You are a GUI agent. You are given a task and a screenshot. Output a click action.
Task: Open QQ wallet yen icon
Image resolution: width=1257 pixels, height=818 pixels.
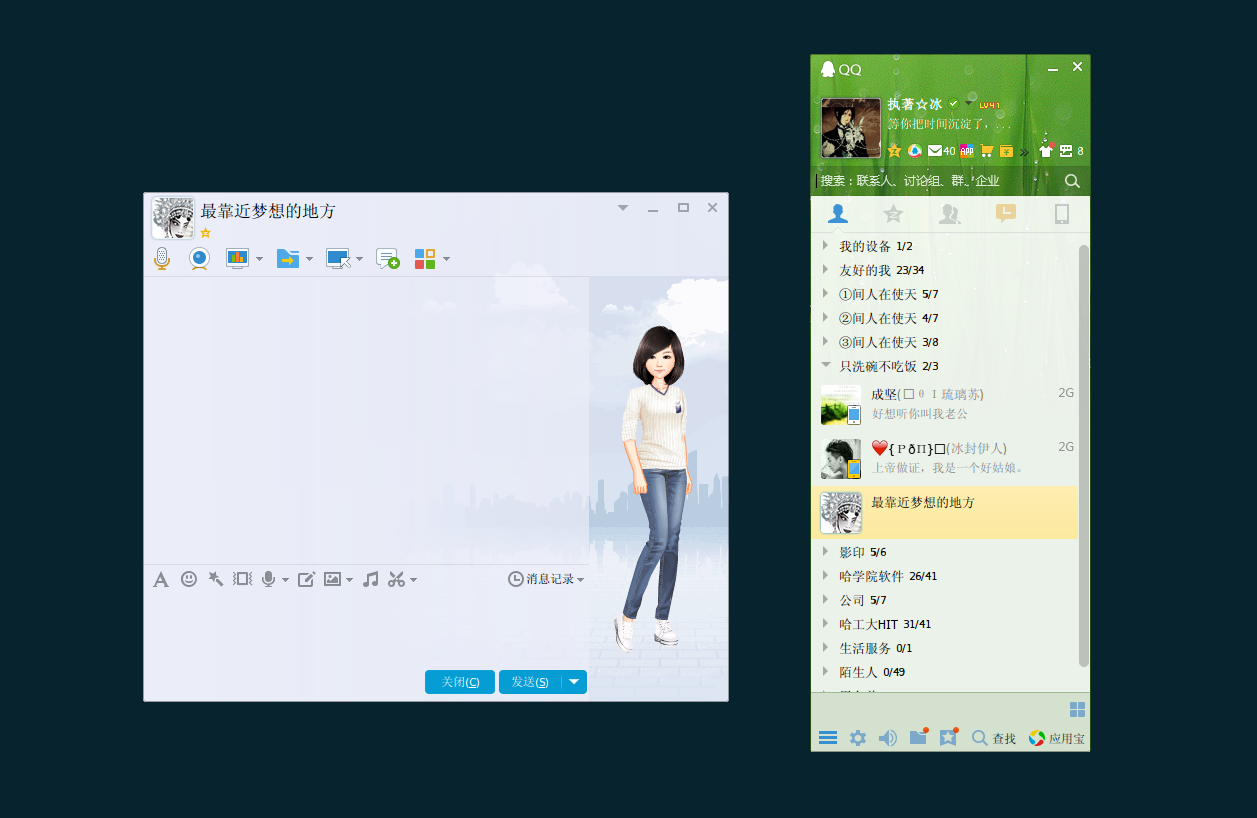click(x=1006, y=151)
